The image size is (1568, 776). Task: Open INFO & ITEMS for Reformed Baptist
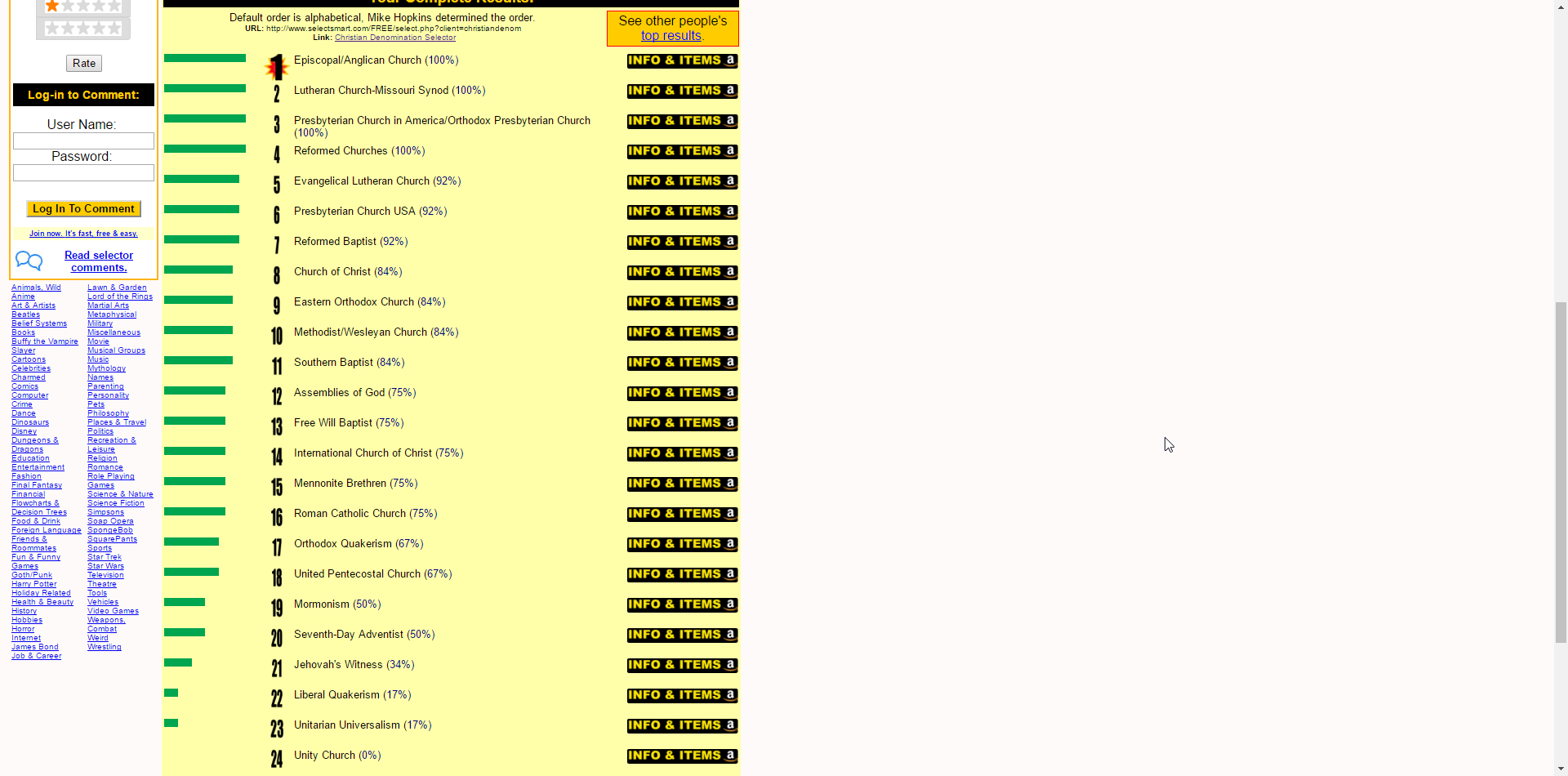point(682,242)
